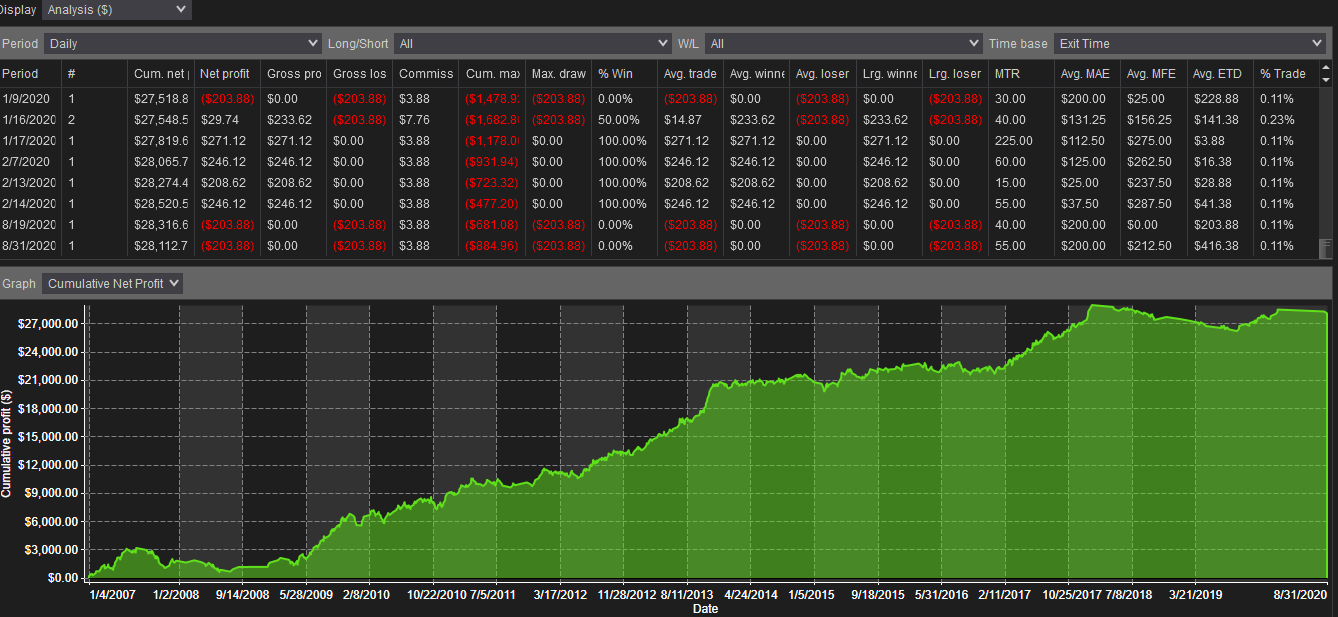The image size is (1338, 617).
Task: Sort by Avg. MAE column header
Action: [x=1087, y=73]
